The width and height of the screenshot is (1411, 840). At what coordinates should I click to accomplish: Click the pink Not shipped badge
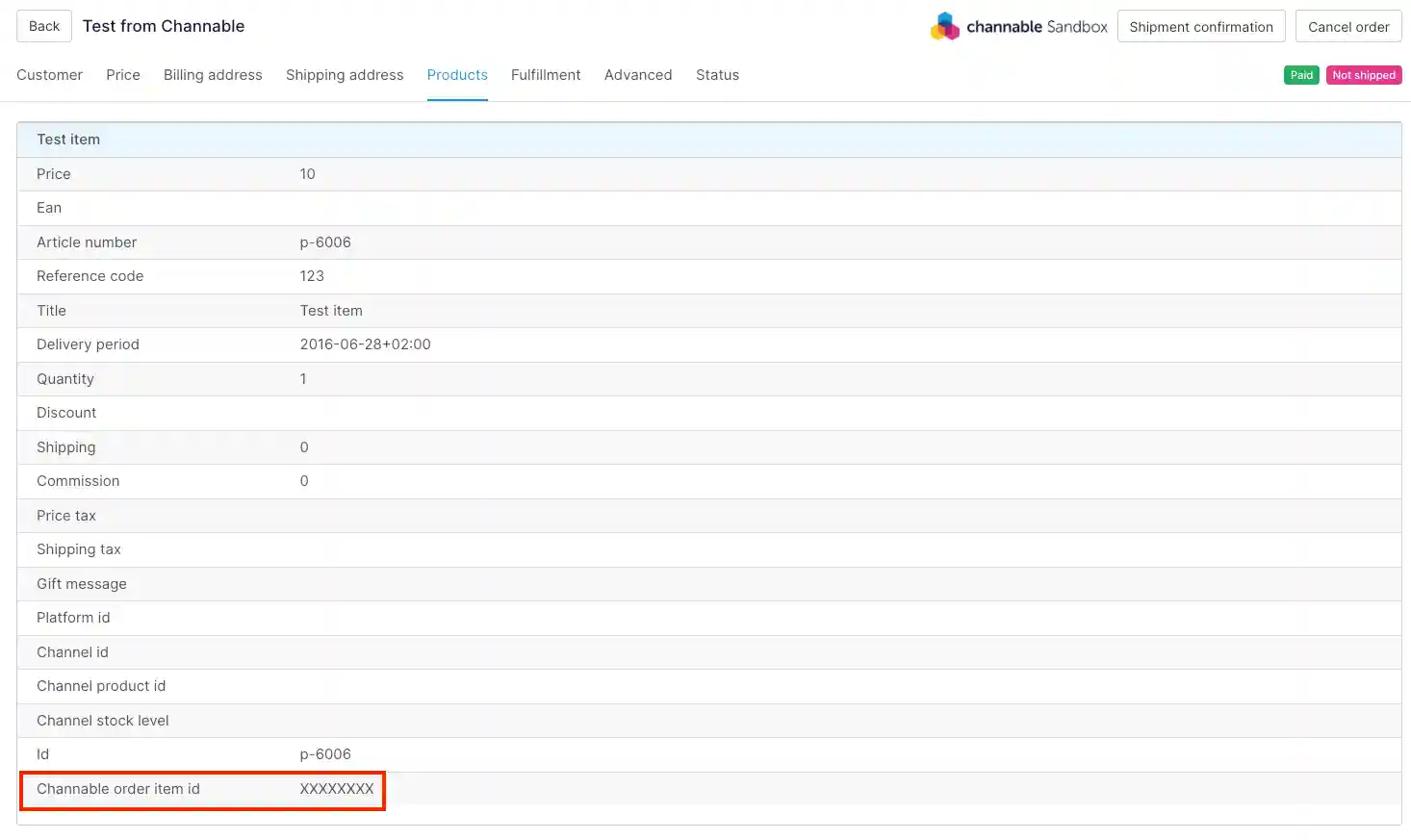tap(1363, 75)
